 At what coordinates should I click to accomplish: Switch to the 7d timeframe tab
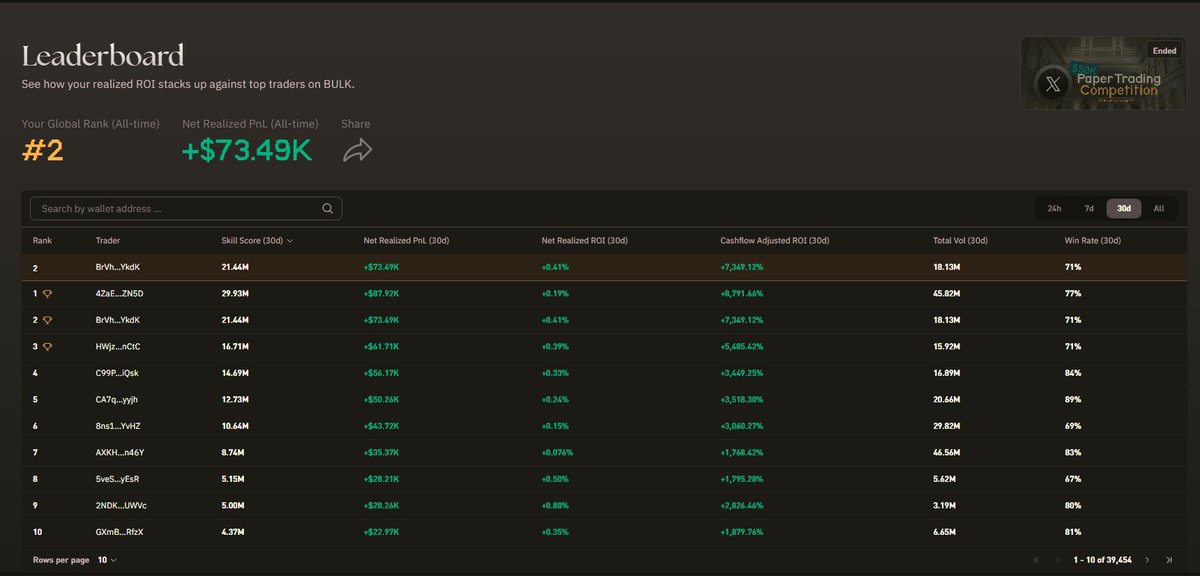[x=1089, y=209]
